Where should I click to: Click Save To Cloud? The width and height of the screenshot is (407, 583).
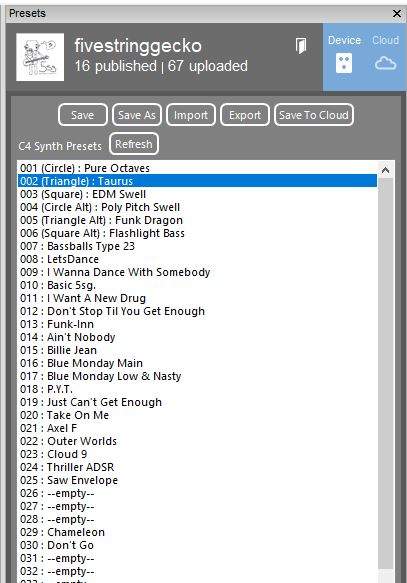[314, 115]
